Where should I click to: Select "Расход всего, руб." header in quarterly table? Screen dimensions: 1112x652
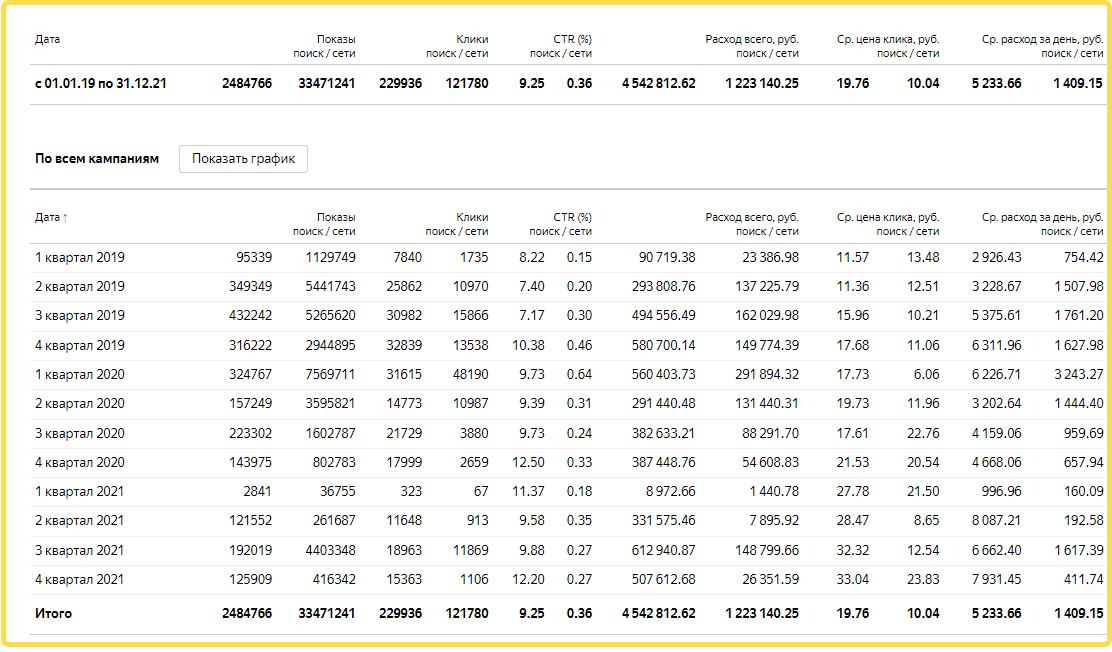tap(751, 217)
